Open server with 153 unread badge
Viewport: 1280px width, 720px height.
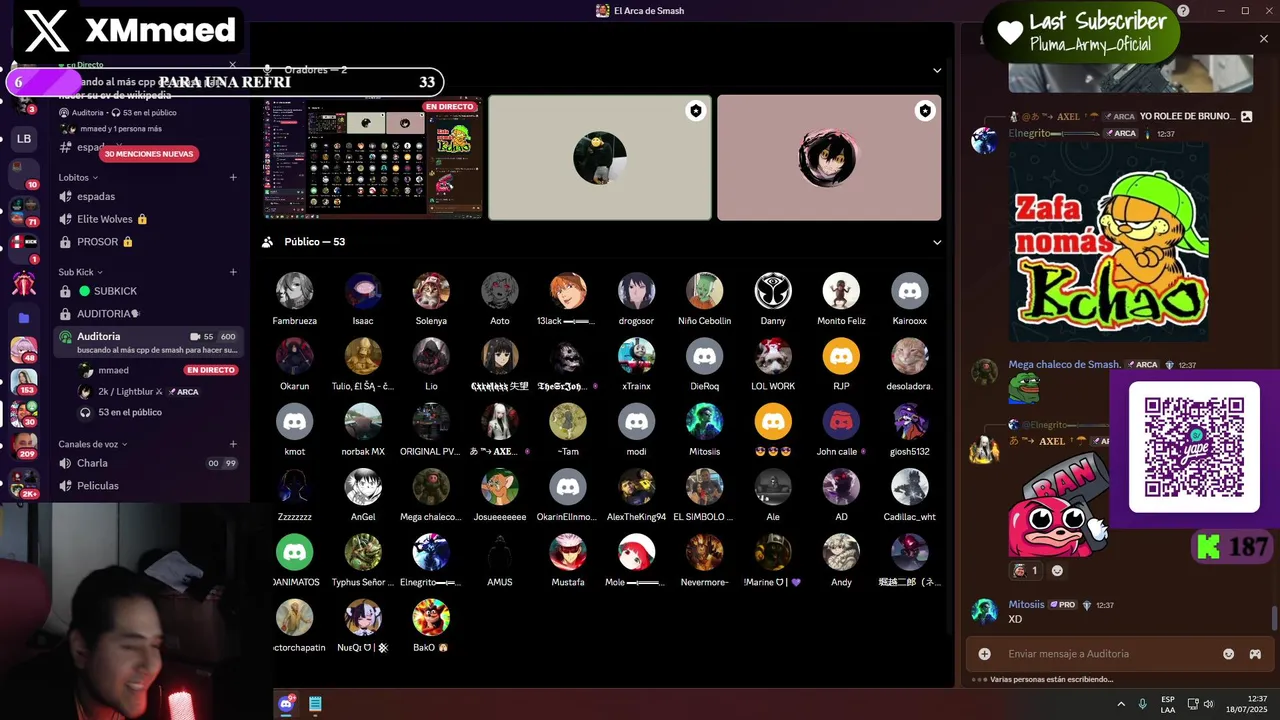pos(23,381)
